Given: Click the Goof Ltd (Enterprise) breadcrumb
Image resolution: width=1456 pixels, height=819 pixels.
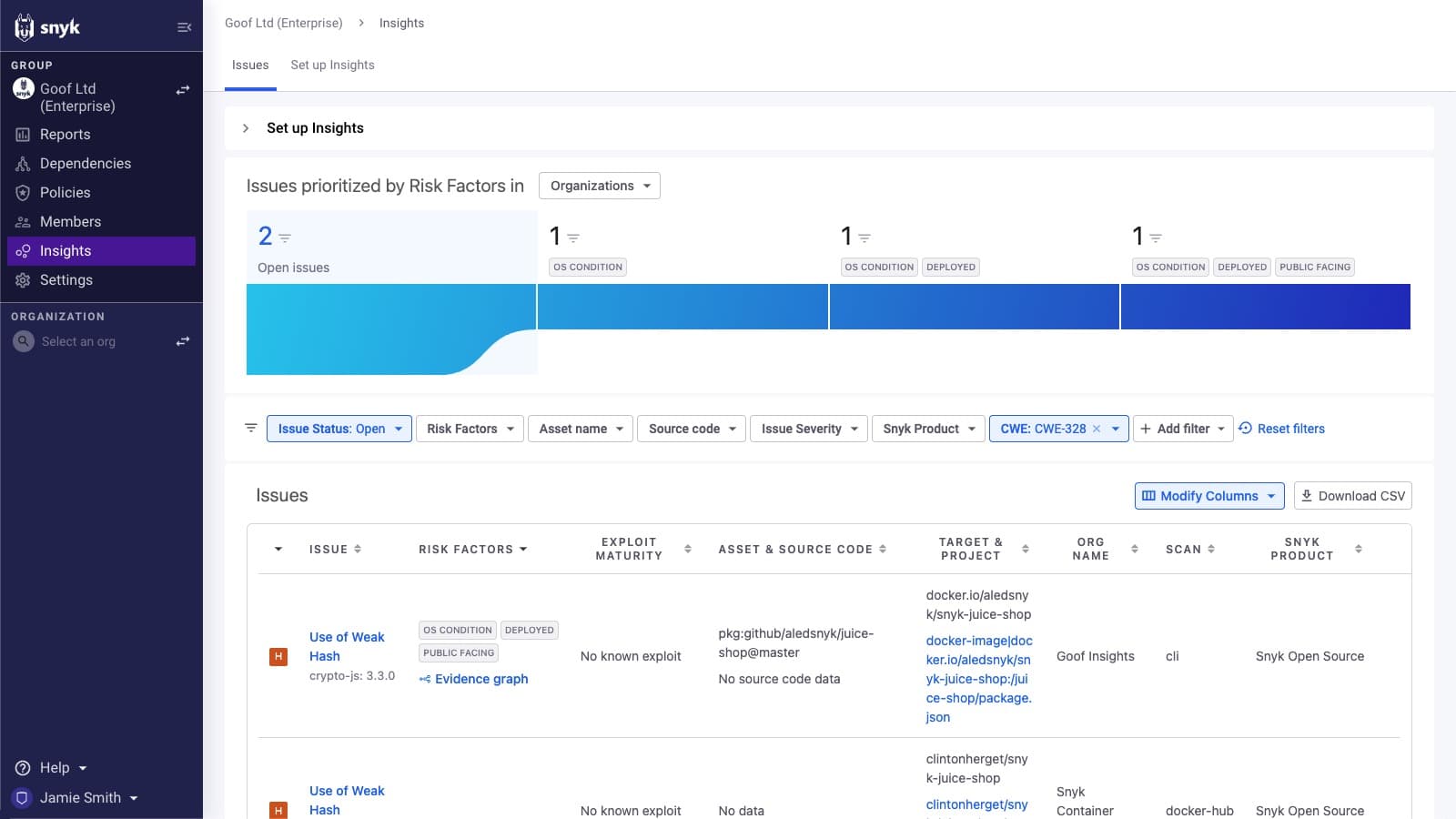Looking at the screenshot, I should pyautogui.click(x=284, y=23).
